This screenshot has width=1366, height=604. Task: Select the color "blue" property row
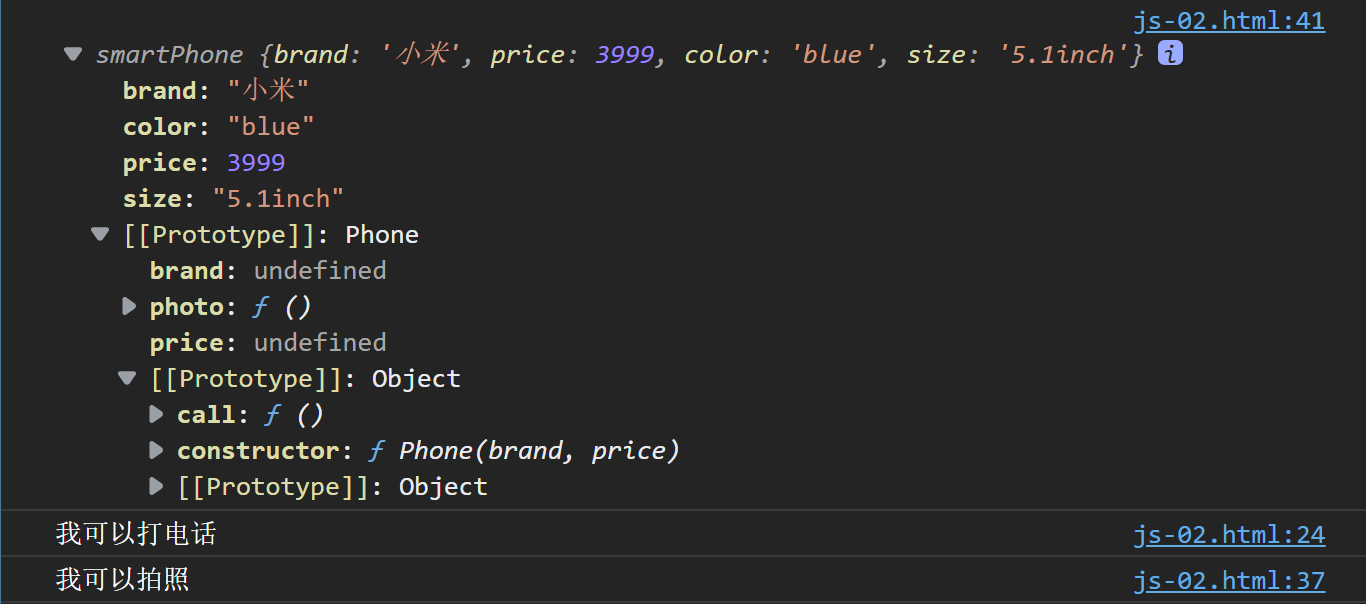pos(218,126)
